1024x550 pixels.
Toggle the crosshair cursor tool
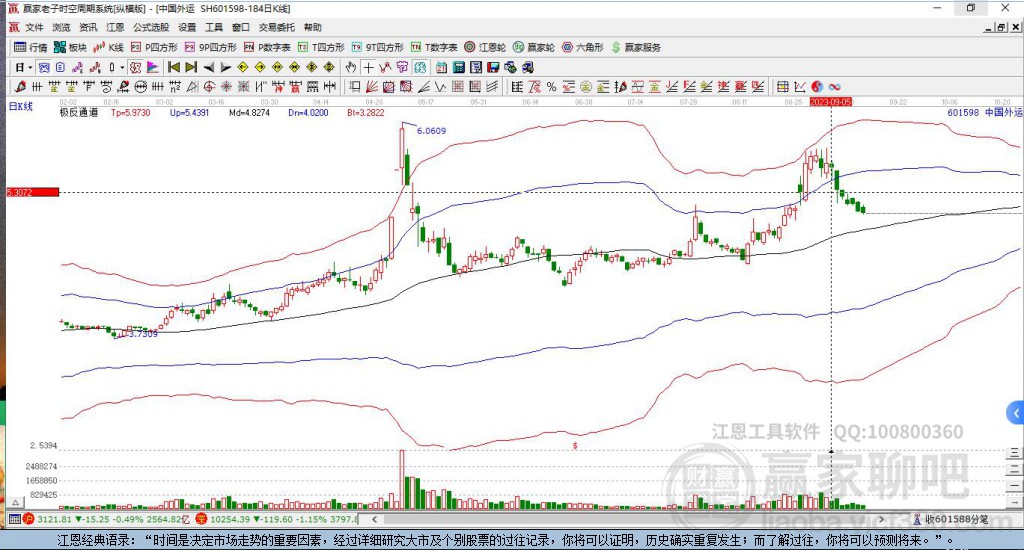pyautogui.click(x=368, y=67)
